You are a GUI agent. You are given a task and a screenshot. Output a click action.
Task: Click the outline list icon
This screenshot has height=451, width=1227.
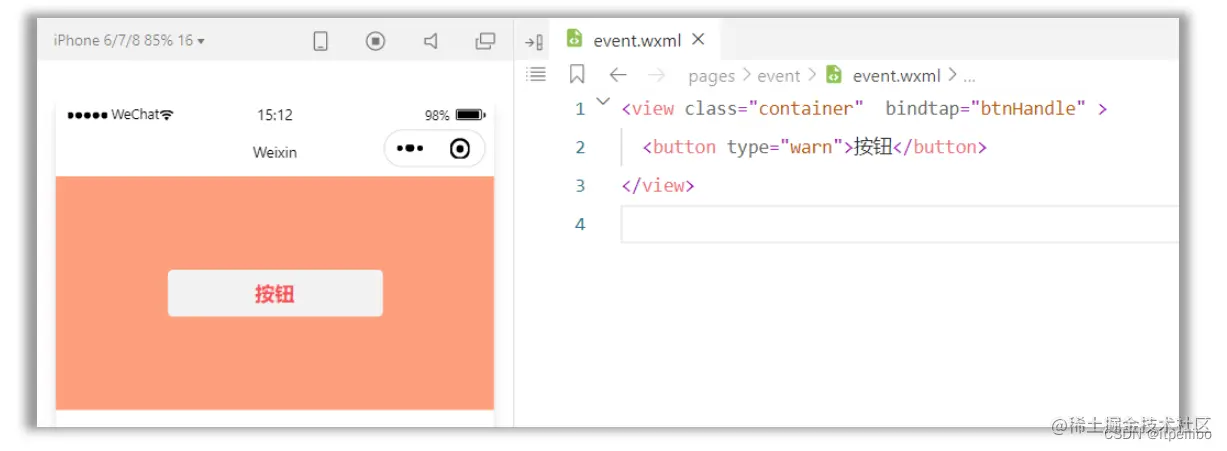(537, 74)
